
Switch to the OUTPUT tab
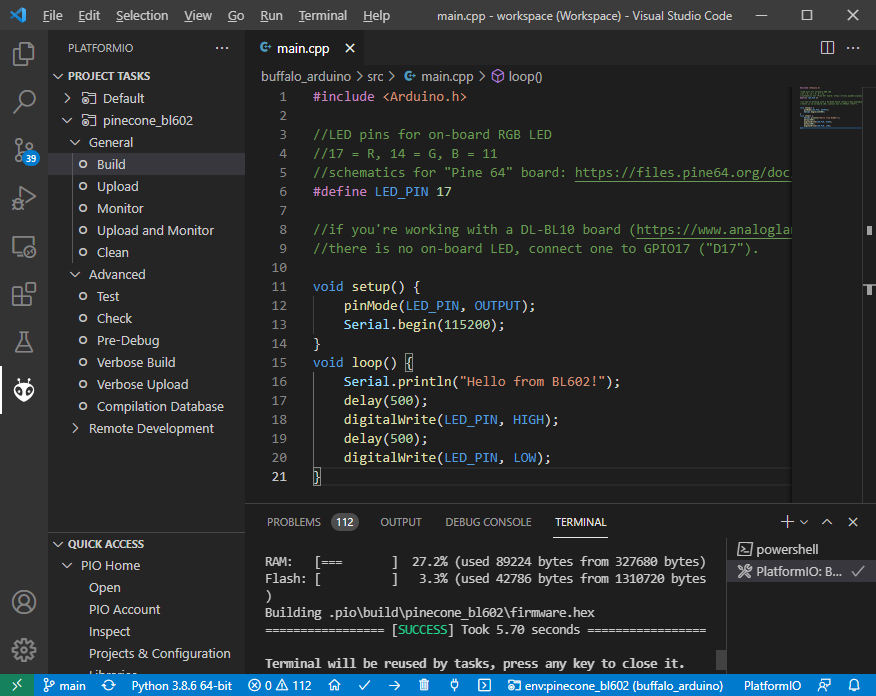[x=401, y=522]
